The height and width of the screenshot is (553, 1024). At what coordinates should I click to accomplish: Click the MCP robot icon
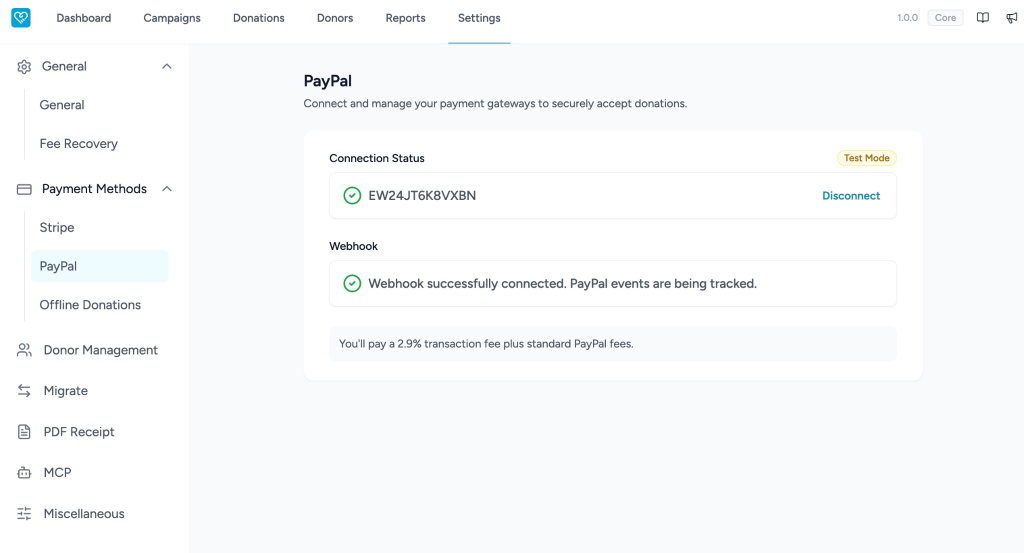(x=24, y=473)
